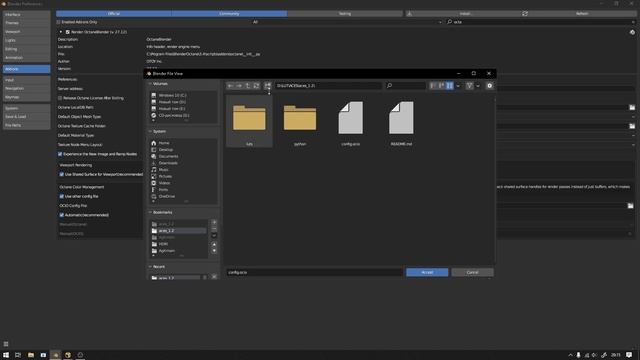The height and width of the screenshot is (360, 640).
Task: Toggle Automatic(recommended) checkbox
Action: [62, 215]
